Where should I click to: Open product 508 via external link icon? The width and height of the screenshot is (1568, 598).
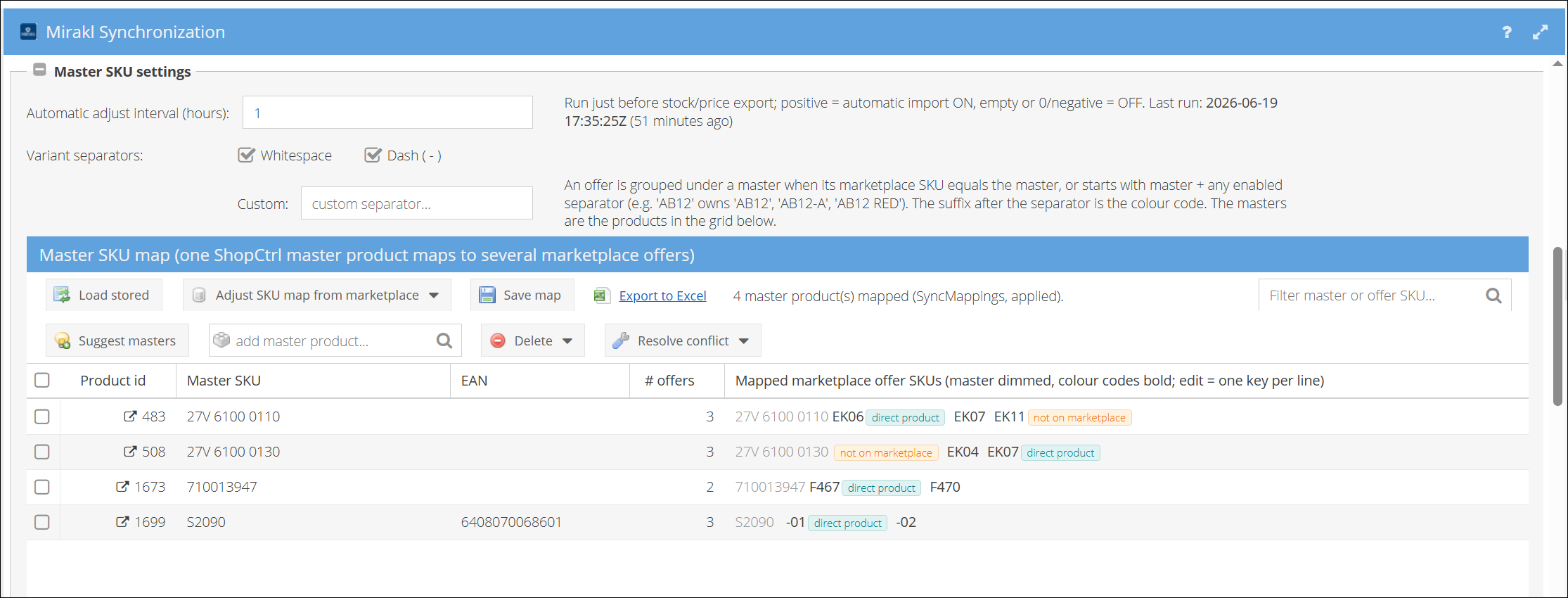130,451
